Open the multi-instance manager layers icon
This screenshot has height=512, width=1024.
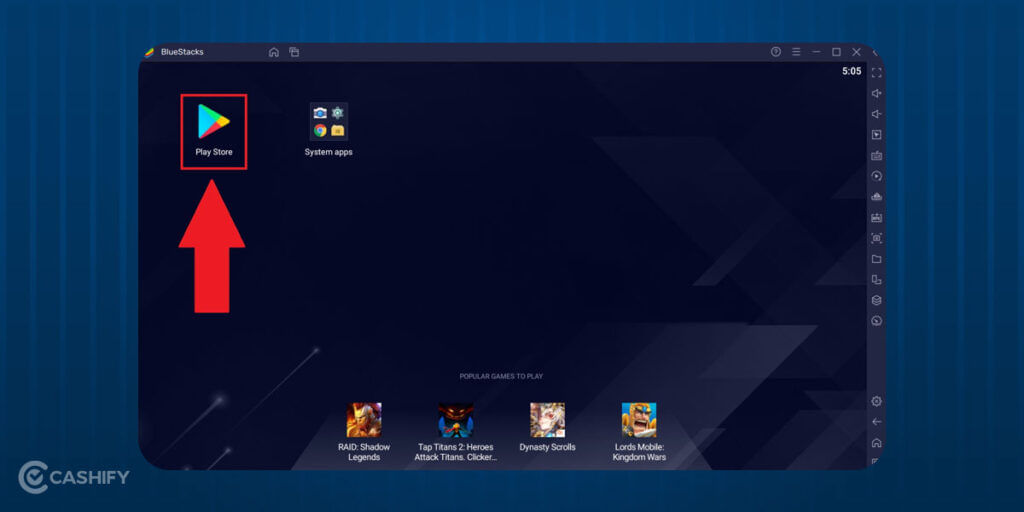[x=876, y=300]
